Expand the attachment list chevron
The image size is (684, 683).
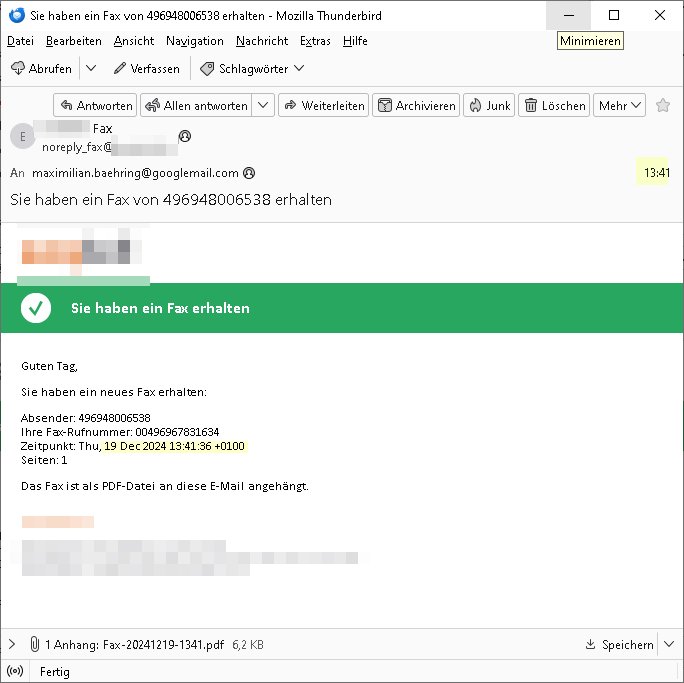click(12, 645)
